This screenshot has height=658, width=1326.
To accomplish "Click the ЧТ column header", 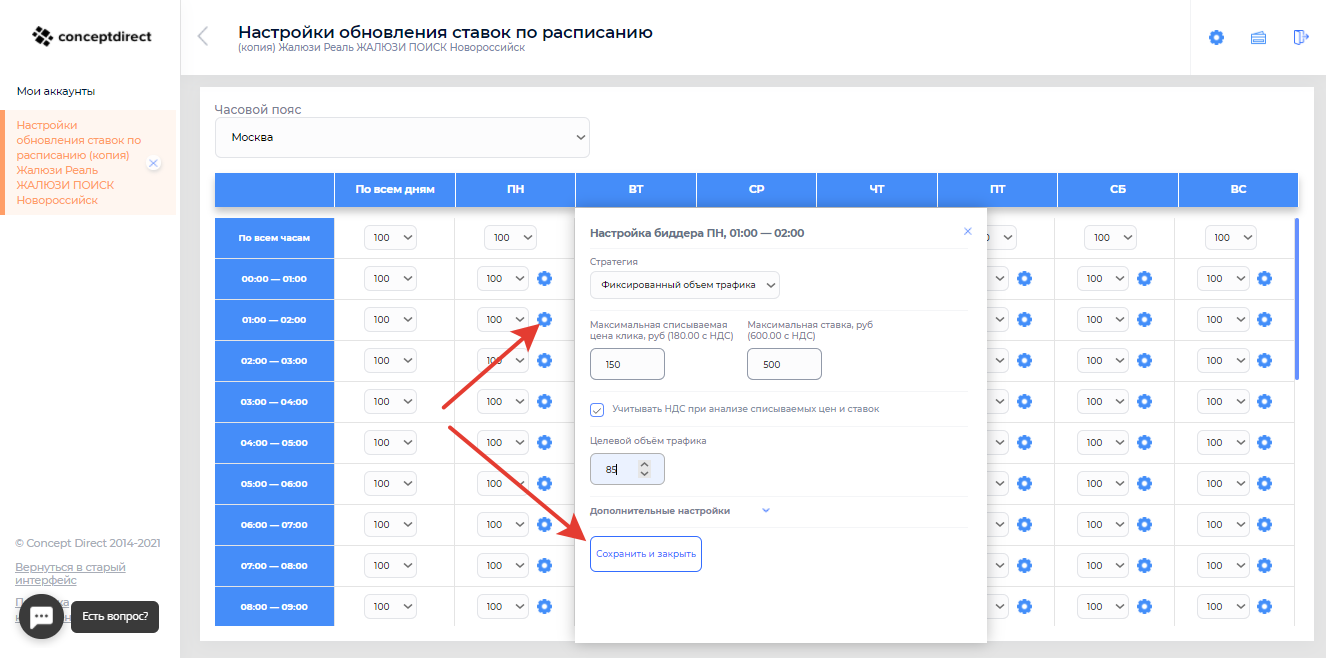I will tap(877, 189).
